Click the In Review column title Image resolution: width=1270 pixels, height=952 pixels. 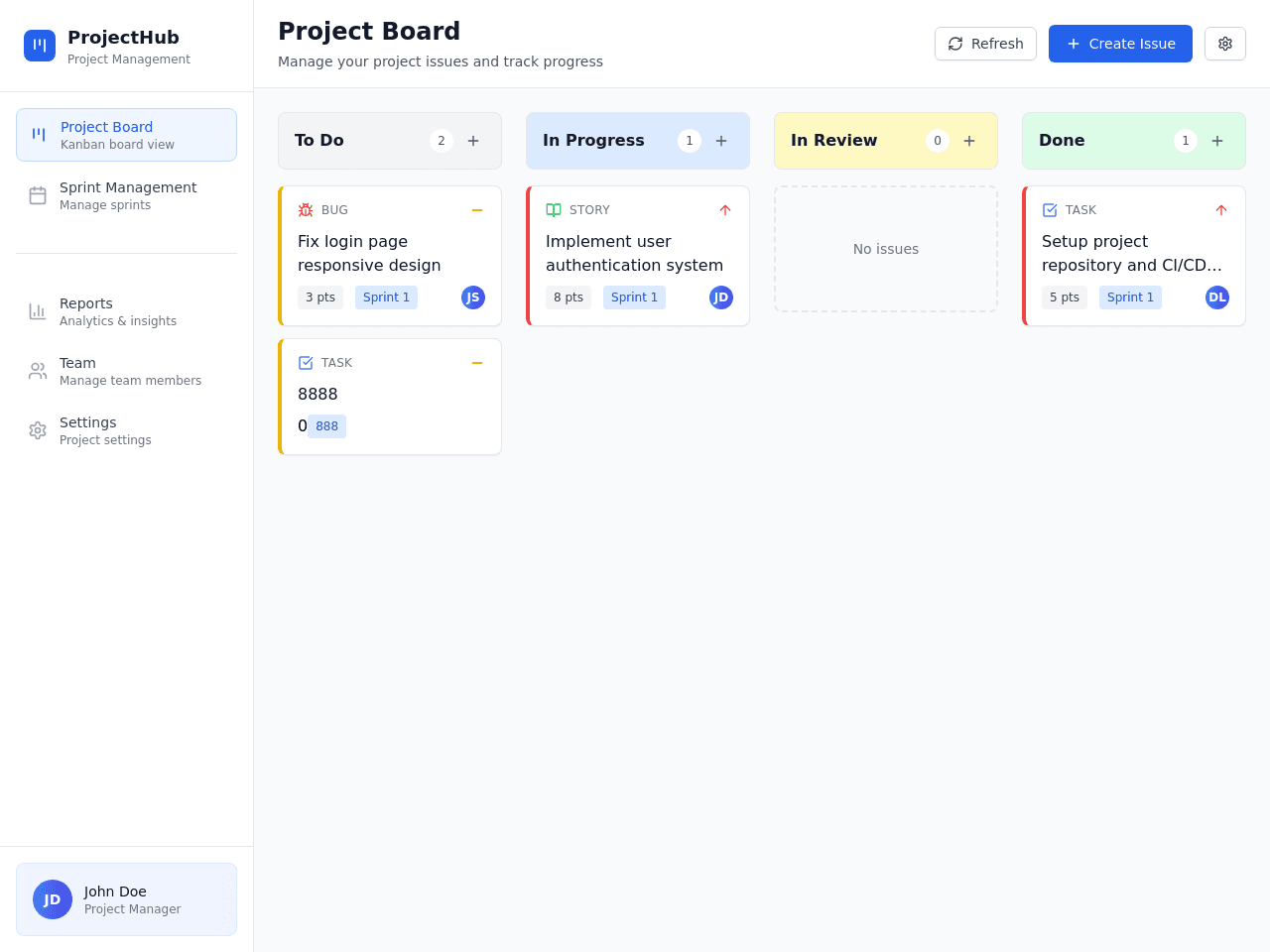coord(833,141)
